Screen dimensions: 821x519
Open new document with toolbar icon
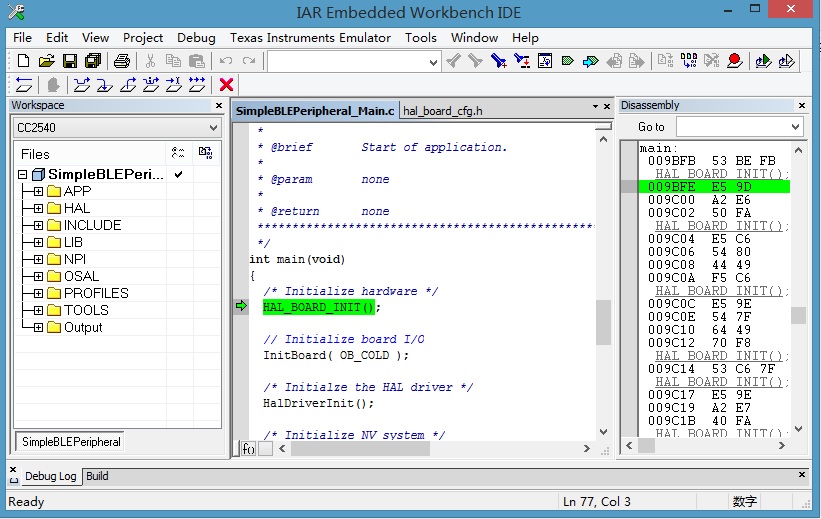point(24,61)
